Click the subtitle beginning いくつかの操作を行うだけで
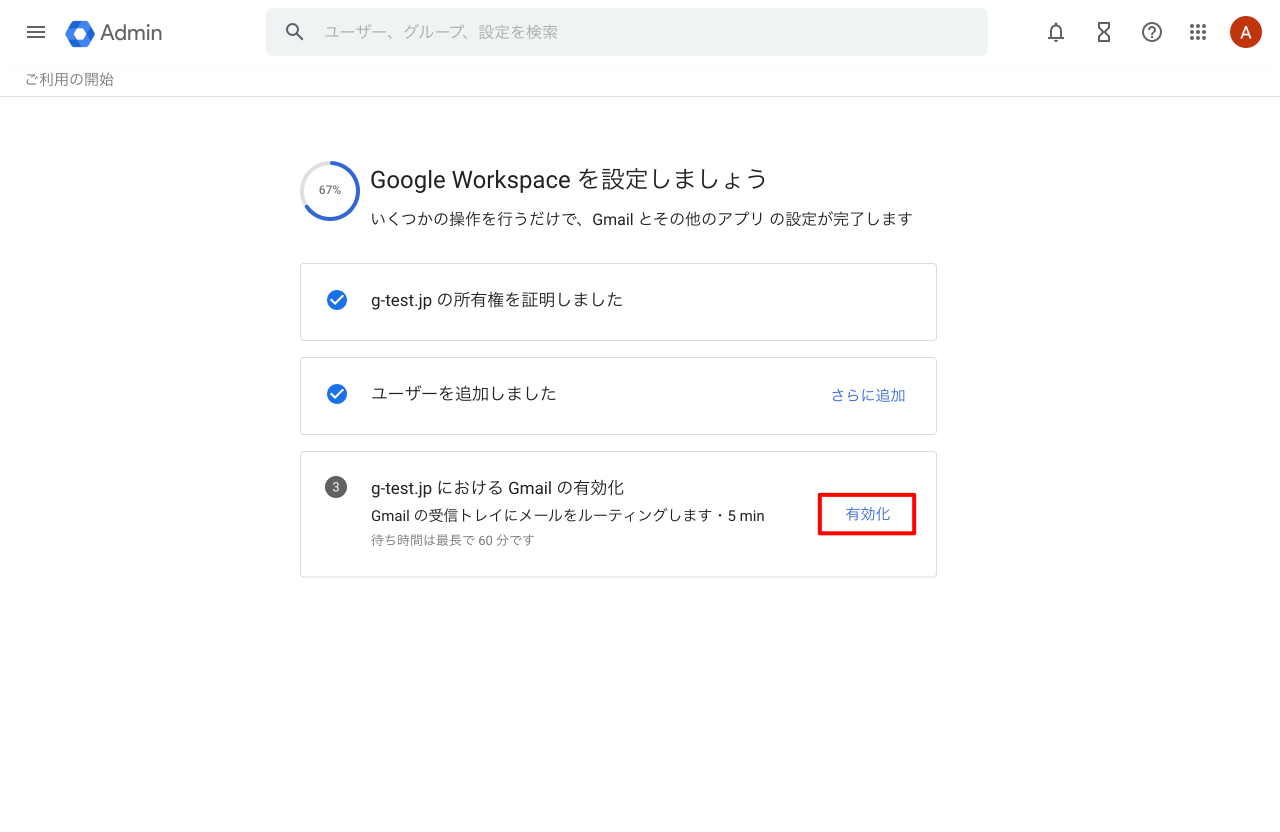This screenshot has height=832, width=1280. [641, 219]
